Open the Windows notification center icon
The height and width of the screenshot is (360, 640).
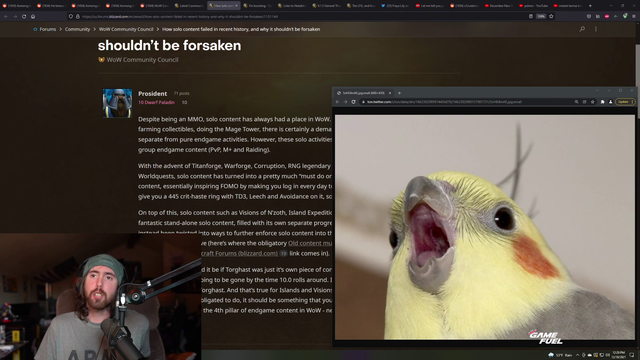[x=632, y=355]
